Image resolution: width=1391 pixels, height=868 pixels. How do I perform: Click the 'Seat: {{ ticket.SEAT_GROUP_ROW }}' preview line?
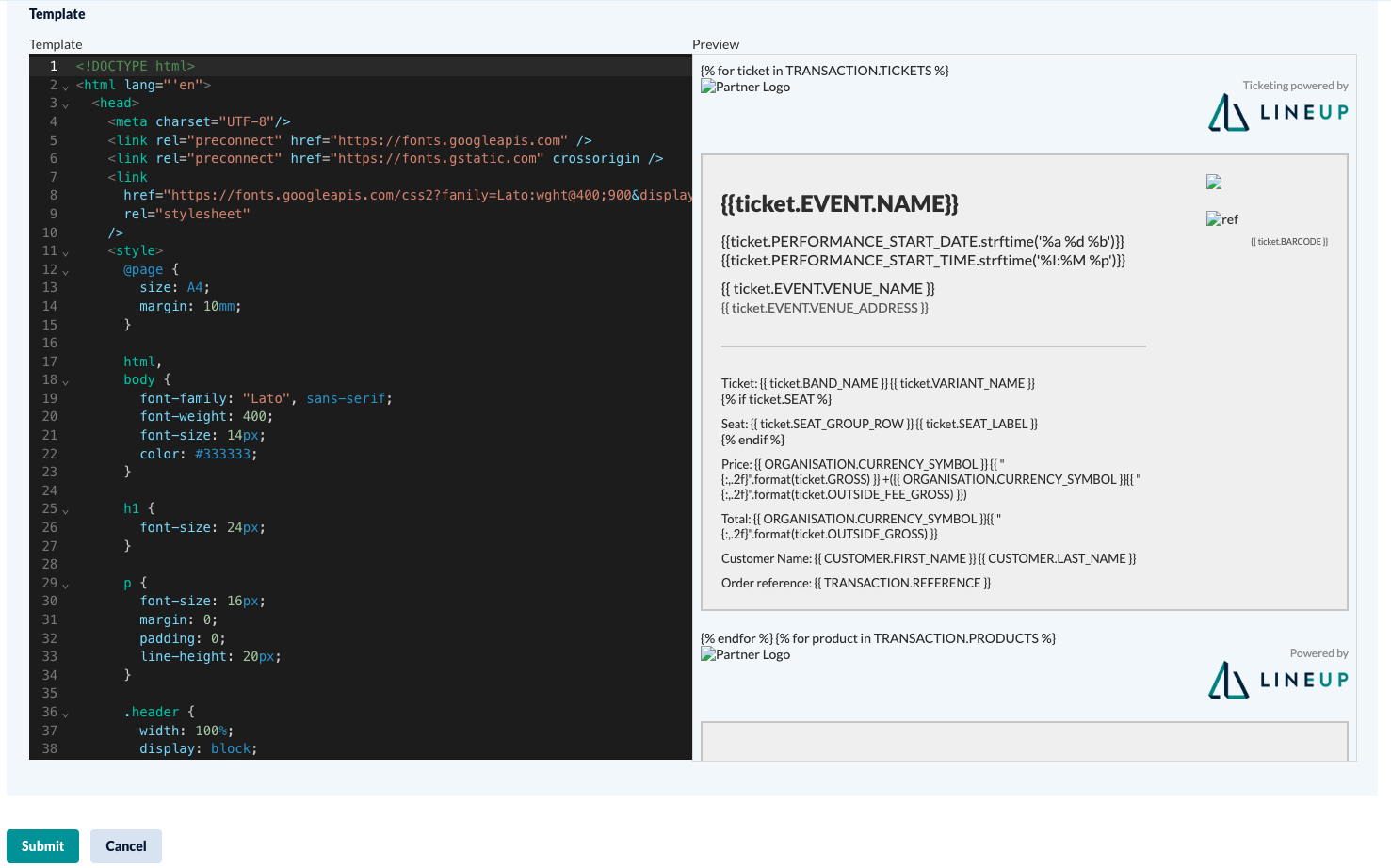point(880,424)
